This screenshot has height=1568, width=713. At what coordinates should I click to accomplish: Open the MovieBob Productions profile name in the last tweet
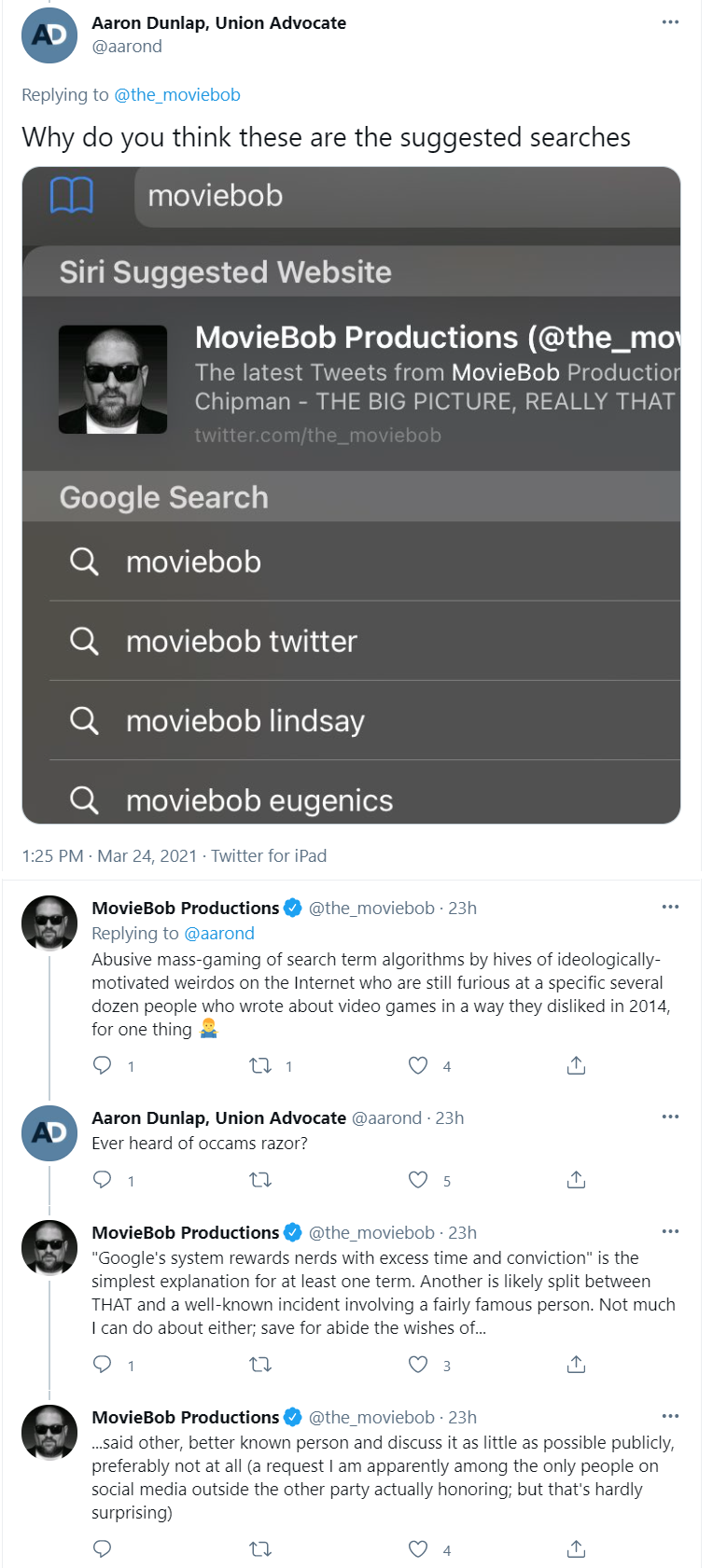185,1418
